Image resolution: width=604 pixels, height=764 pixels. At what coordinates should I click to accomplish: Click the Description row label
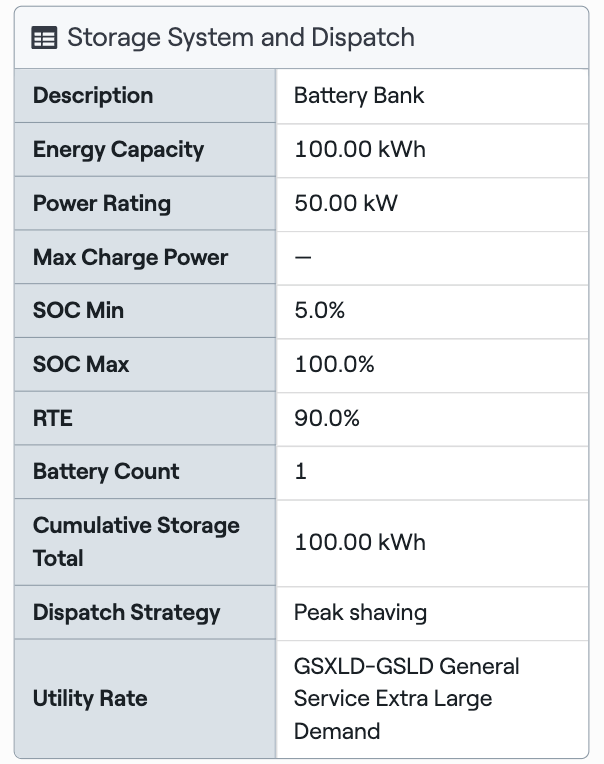[93, 96]
